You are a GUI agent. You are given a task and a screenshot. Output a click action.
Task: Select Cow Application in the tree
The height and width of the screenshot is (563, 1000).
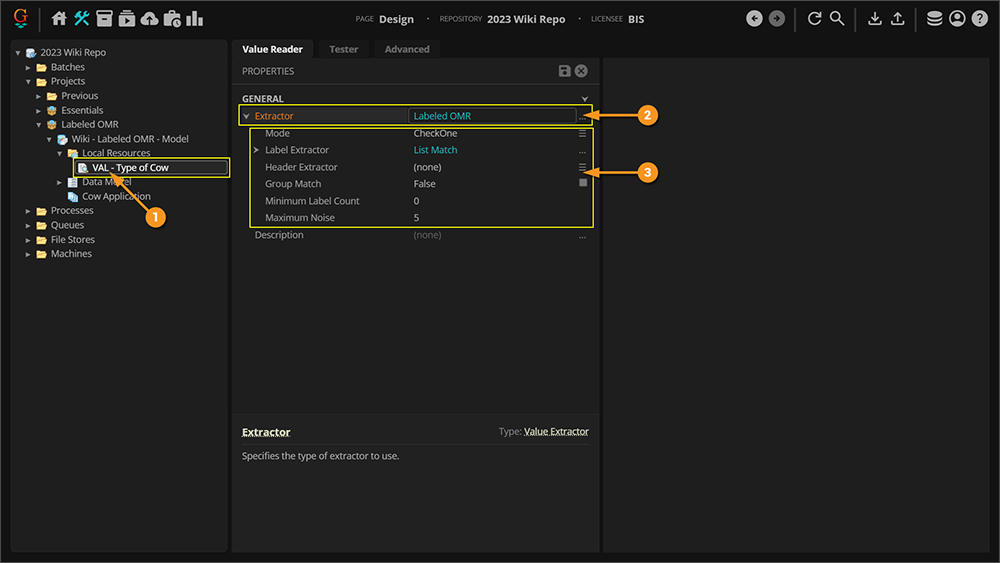116,196
